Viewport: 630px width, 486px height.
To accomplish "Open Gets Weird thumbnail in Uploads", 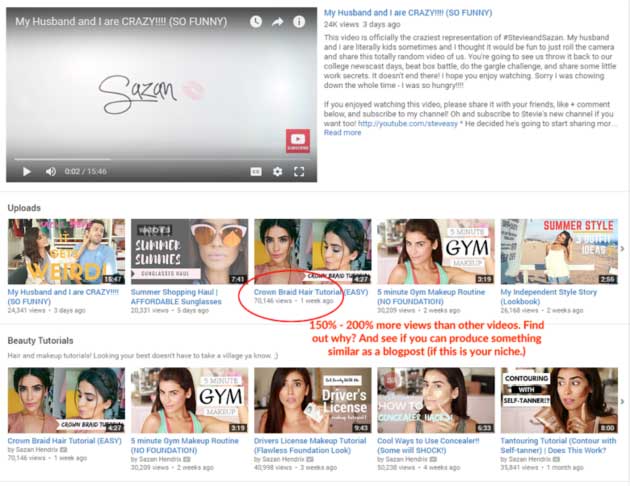I will pos(66,251).
